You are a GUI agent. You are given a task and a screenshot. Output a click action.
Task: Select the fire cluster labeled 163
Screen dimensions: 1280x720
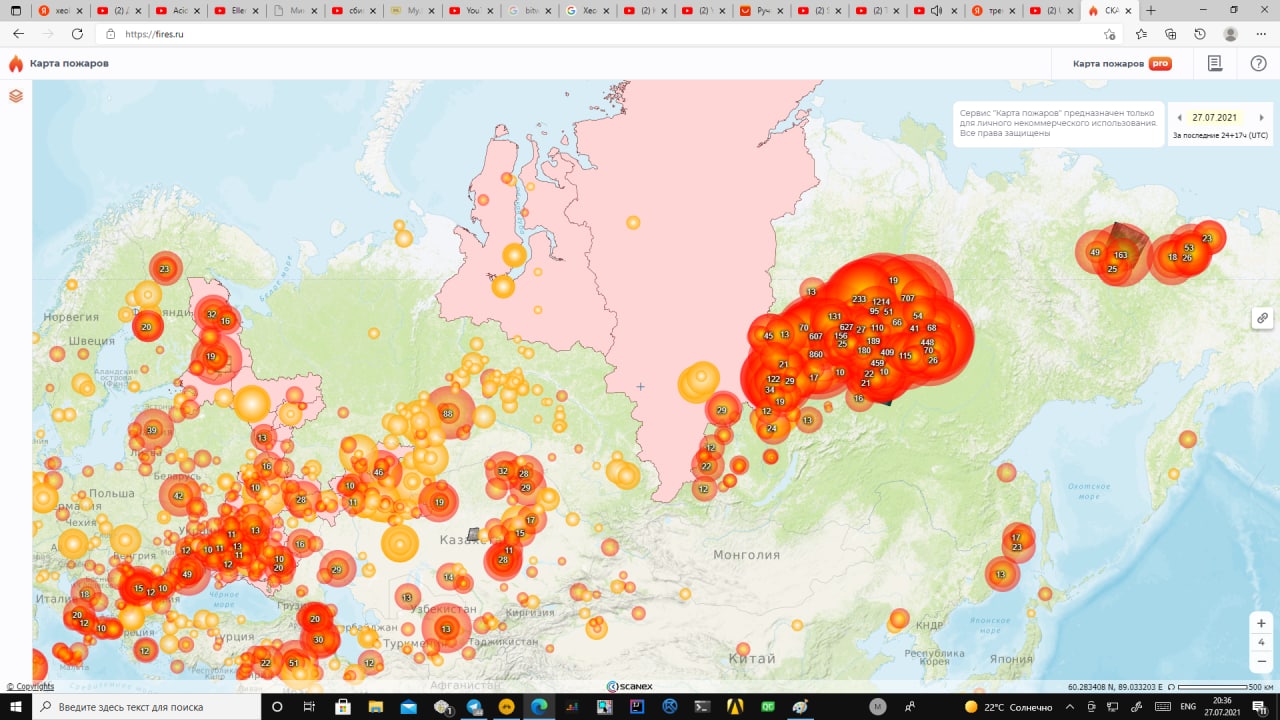click(1120, 255)
